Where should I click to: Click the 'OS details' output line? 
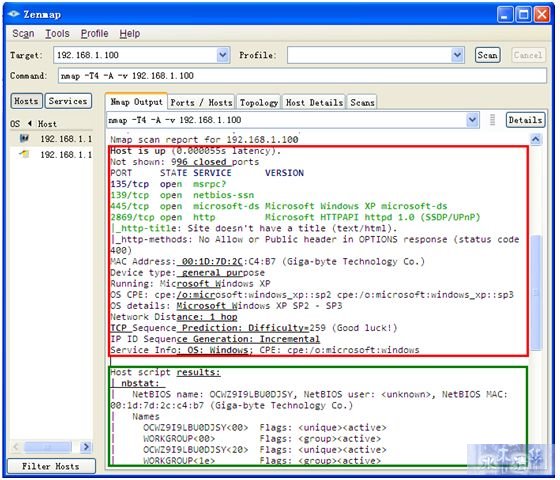tap(226, 306)
